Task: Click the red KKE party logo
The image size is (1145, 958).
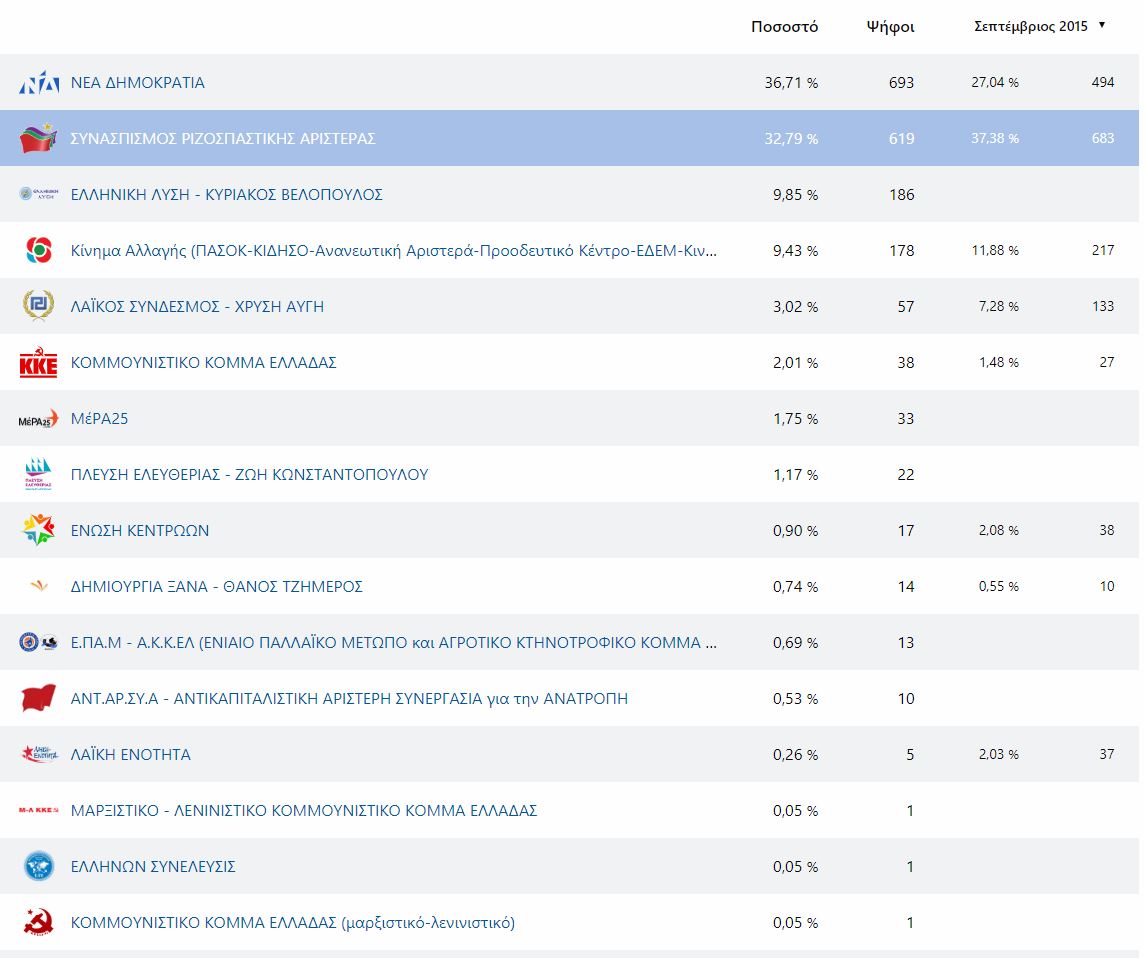Action: 39,363
